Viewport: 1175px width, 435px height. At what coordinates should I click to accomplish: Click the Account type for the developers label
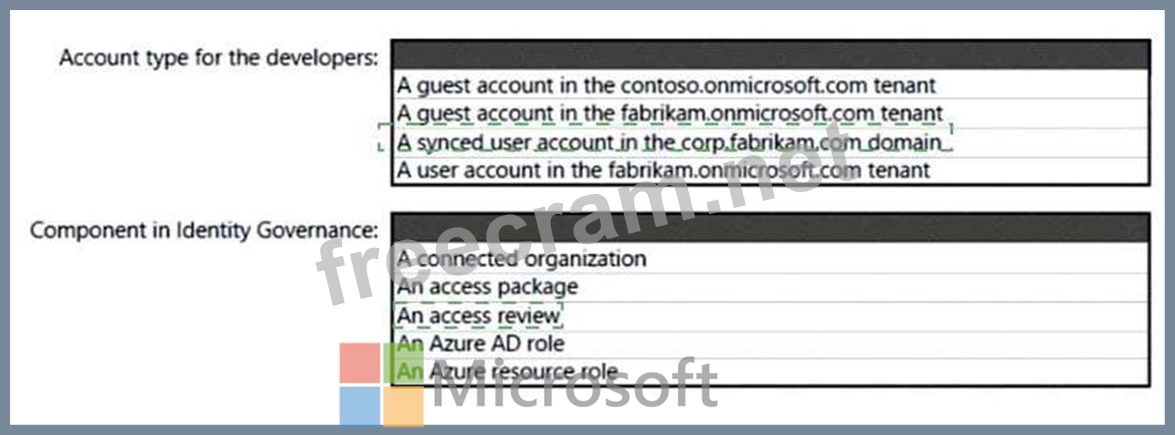tap(219, 58)
